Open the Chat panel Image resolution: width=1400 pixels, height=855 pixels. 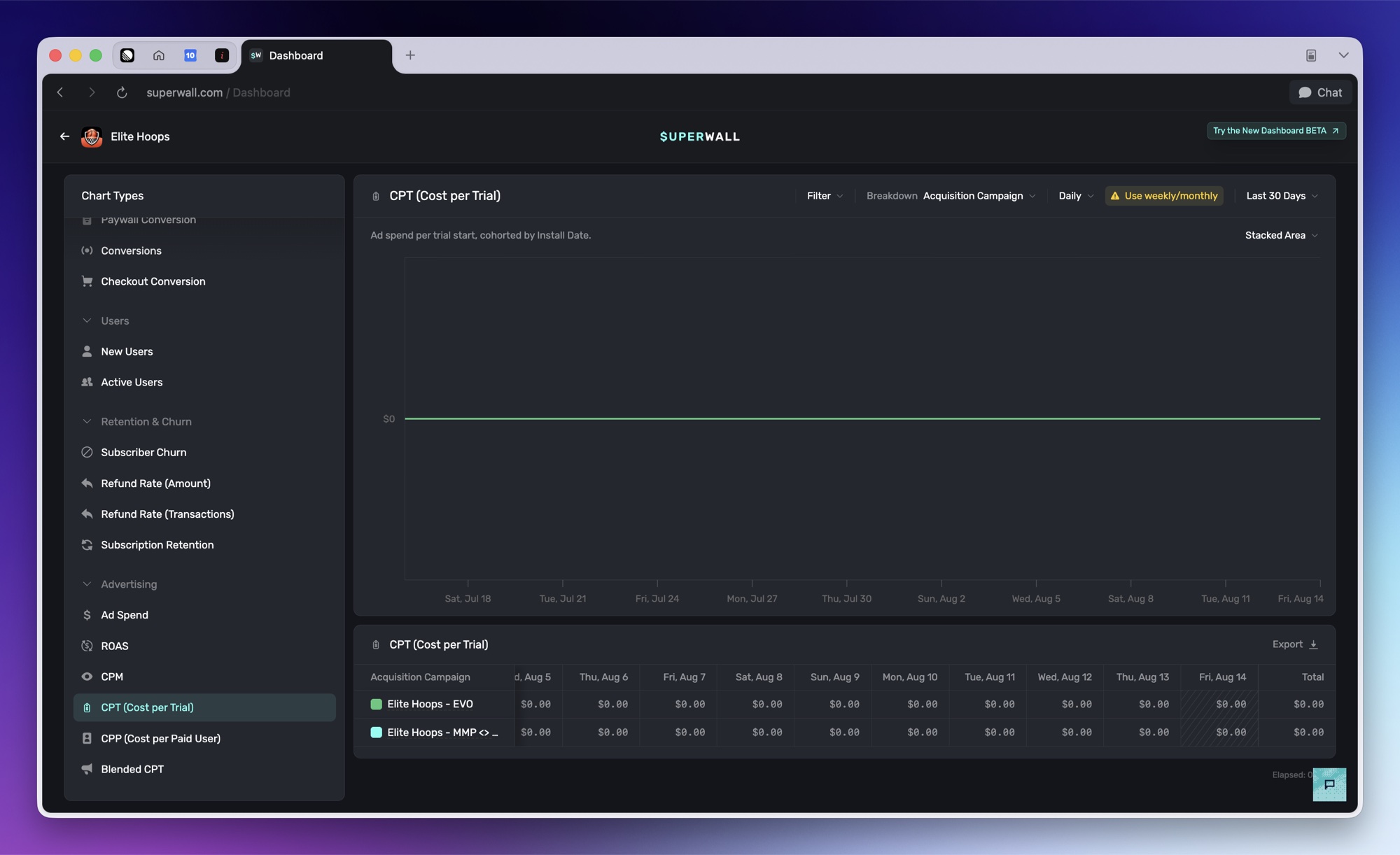1320,92
